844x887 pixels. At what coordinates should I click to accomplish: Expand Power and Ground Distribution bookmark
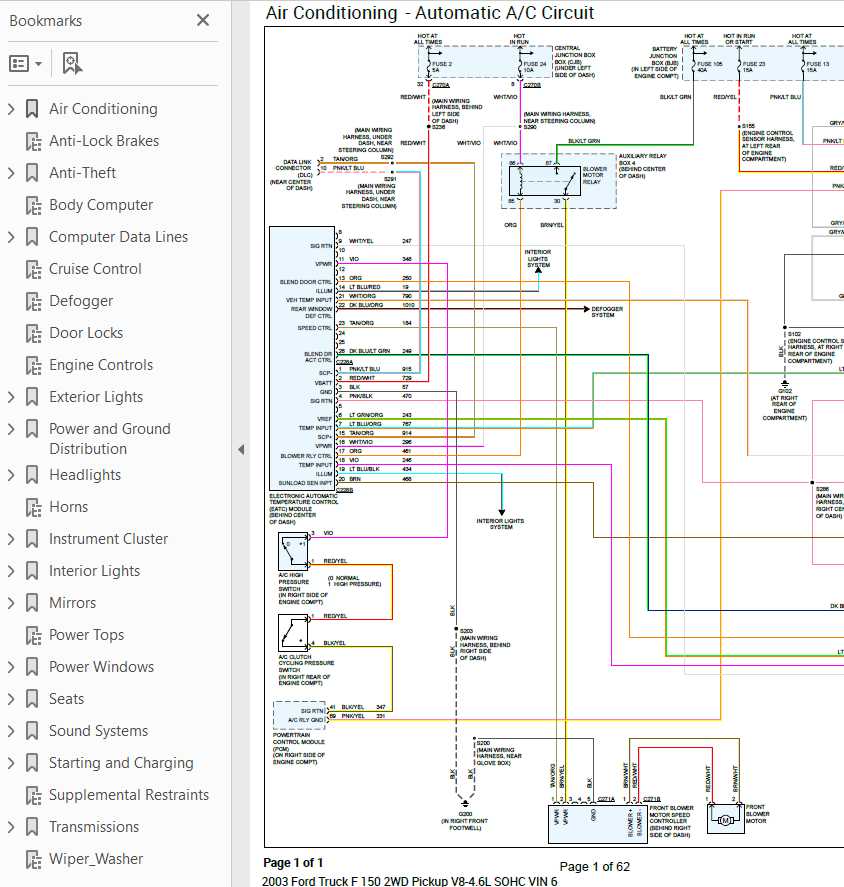click(x=11, y=429)
